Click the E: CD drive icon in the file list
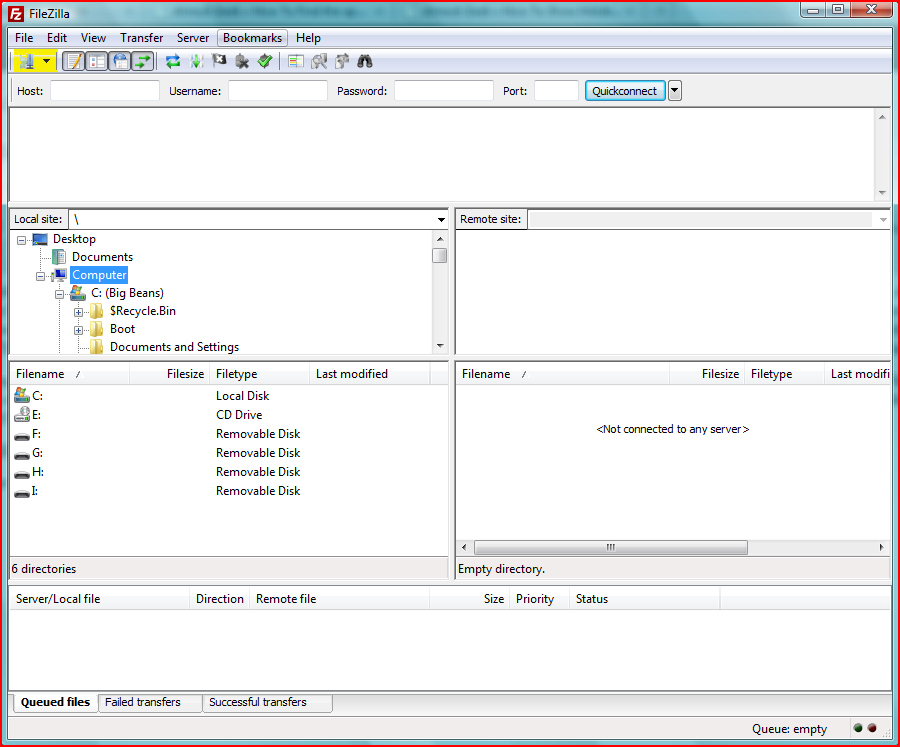 22,414
